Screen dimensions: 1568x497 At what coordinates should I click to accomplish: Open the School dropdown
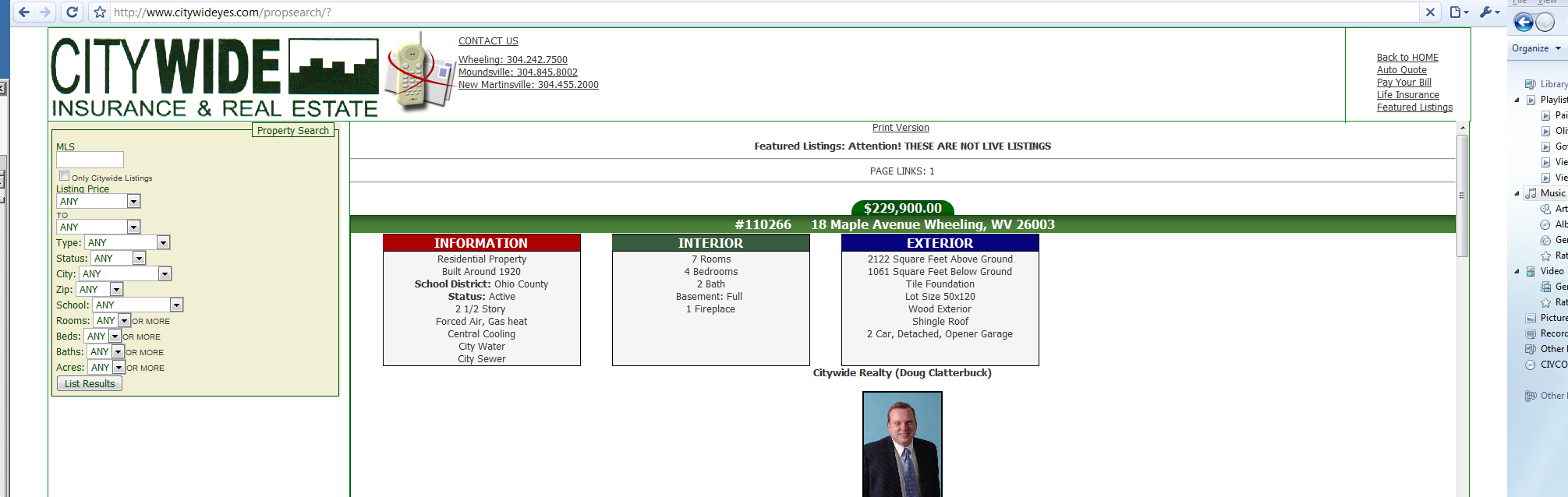(137, 305)
